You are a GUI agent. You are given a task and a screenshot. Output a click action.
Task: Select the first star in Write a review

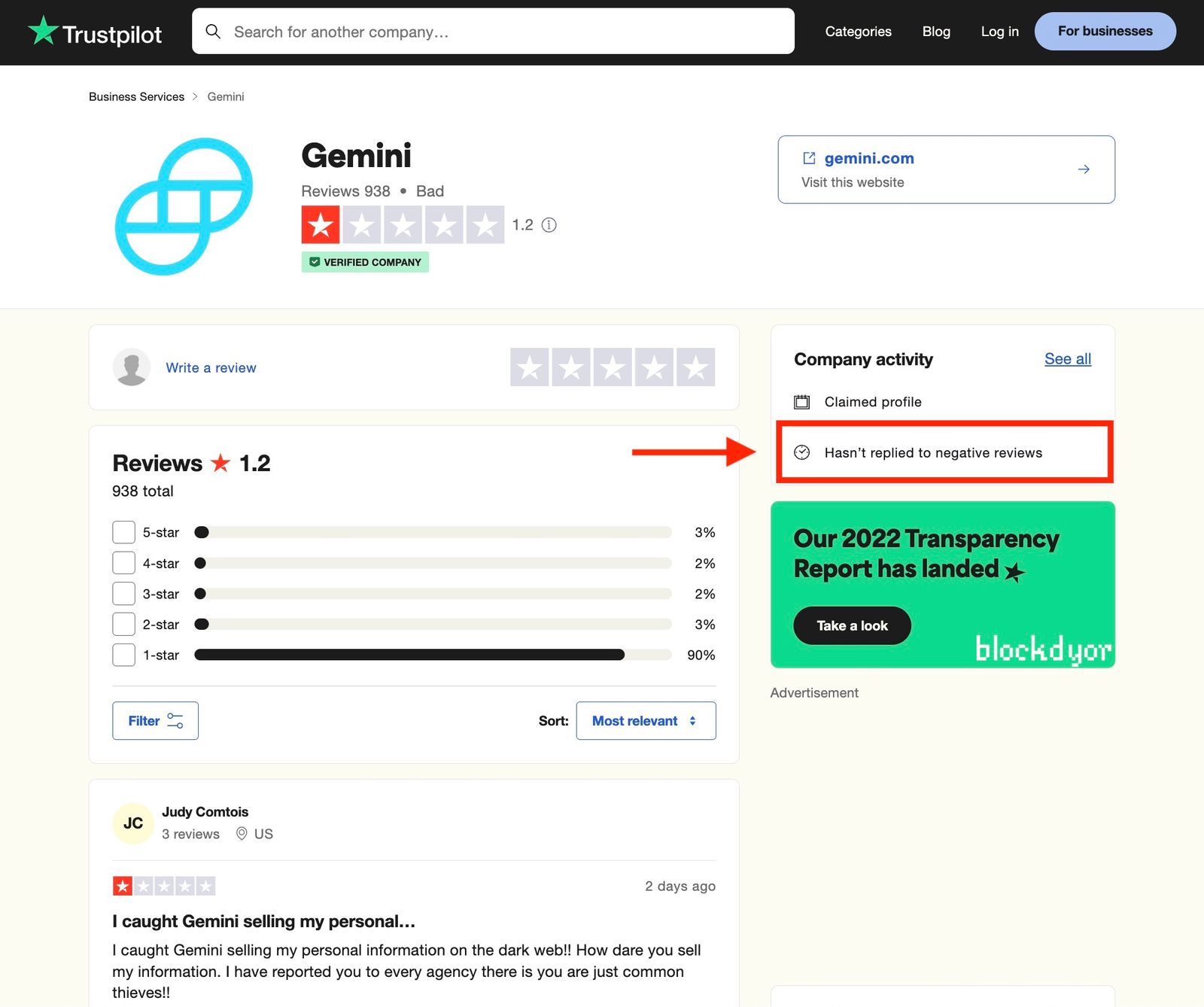529,367
